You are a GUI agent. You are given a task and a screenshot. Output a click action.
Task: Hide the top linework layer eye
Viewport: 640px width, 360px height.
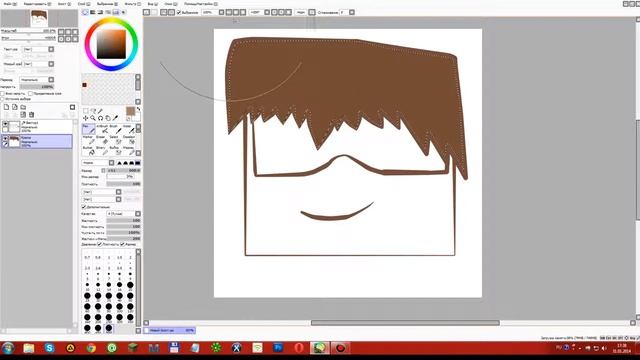[5, 124]
